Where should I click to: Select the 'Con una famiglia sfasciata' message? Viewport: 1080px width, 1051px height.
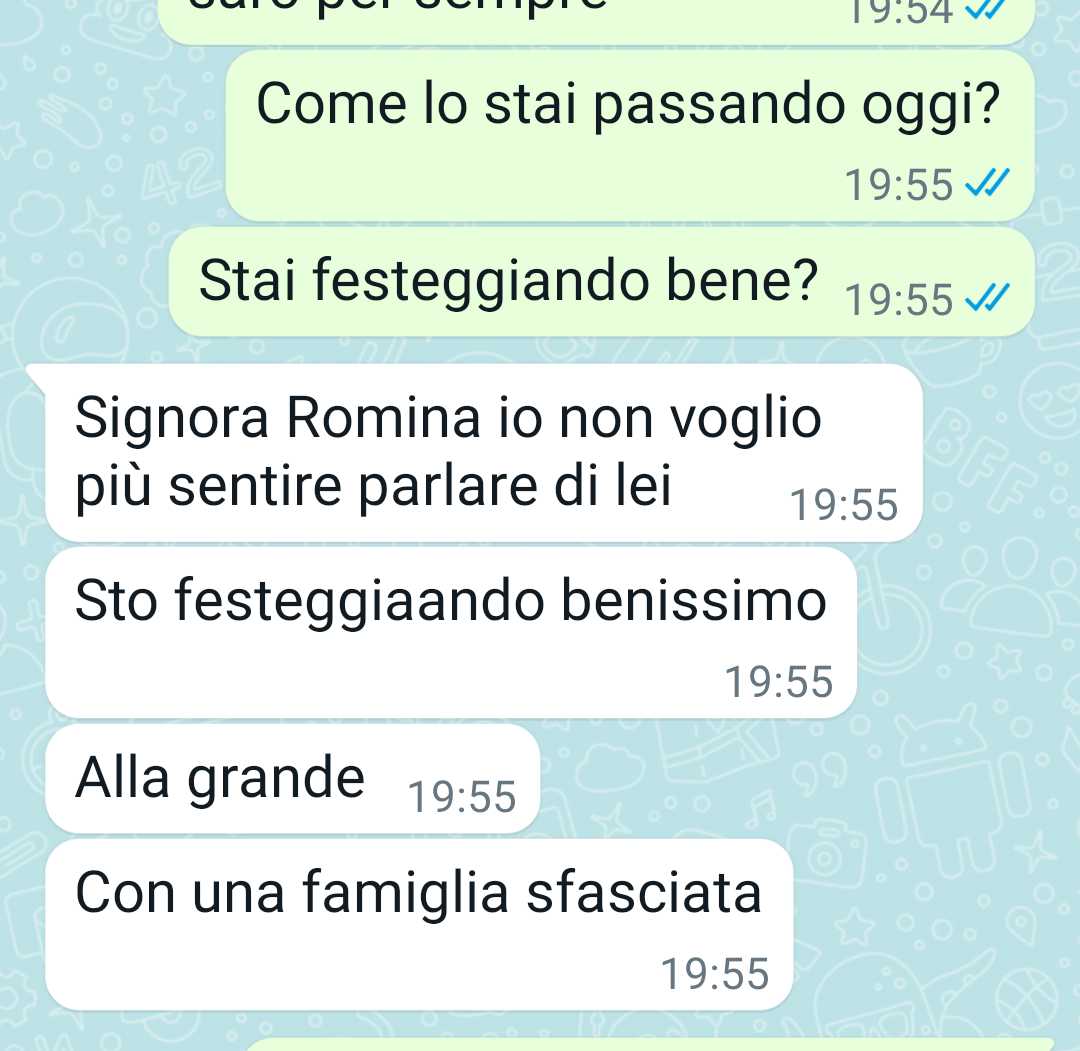point(419,925)
